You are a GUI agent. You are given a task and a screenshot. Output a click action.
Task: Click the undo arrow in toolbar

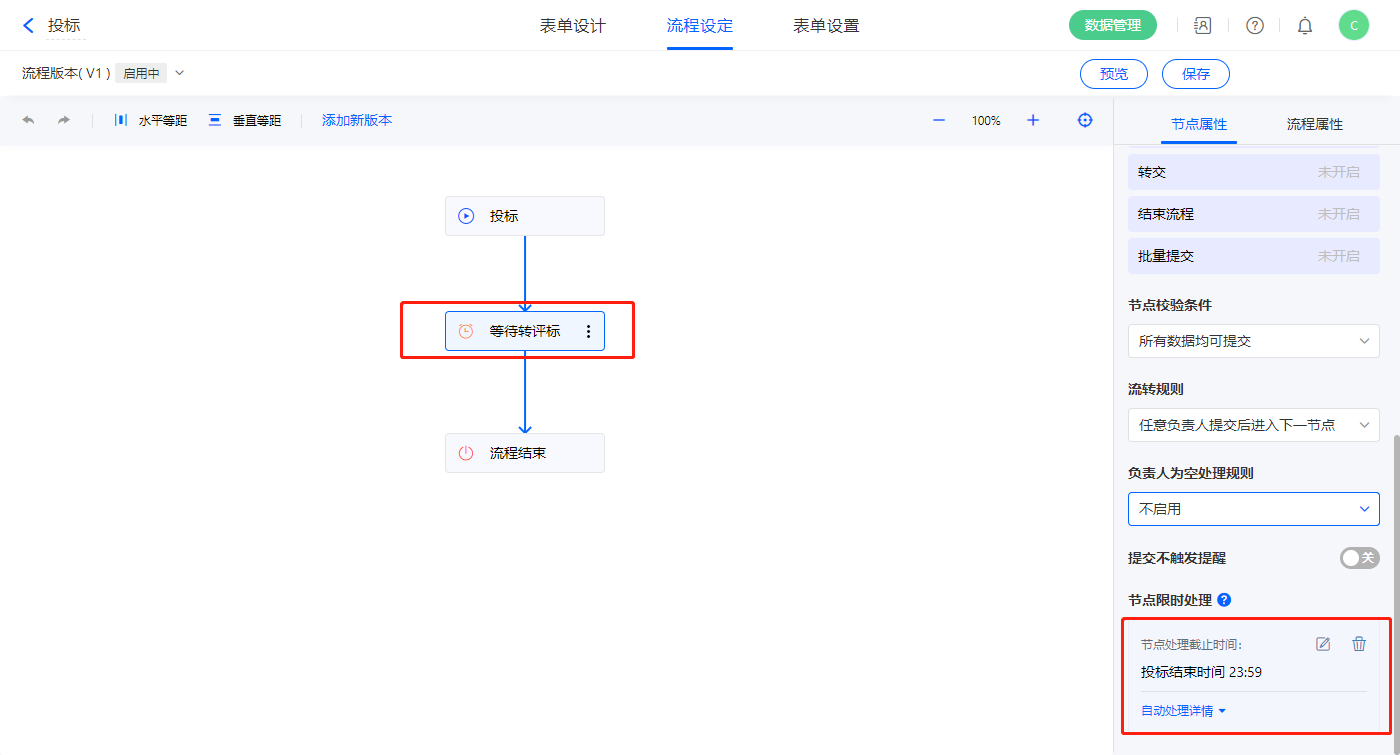[28, 120]
